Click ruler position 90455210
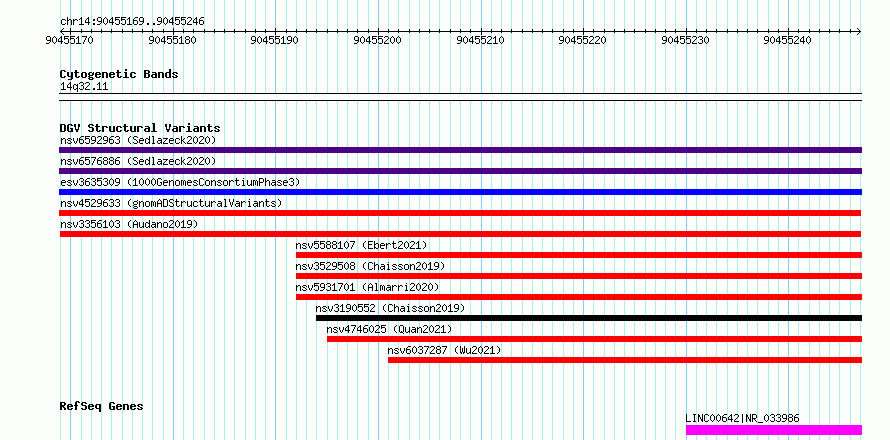The height and width of the screenshot is (440, 890). point(481,40)
